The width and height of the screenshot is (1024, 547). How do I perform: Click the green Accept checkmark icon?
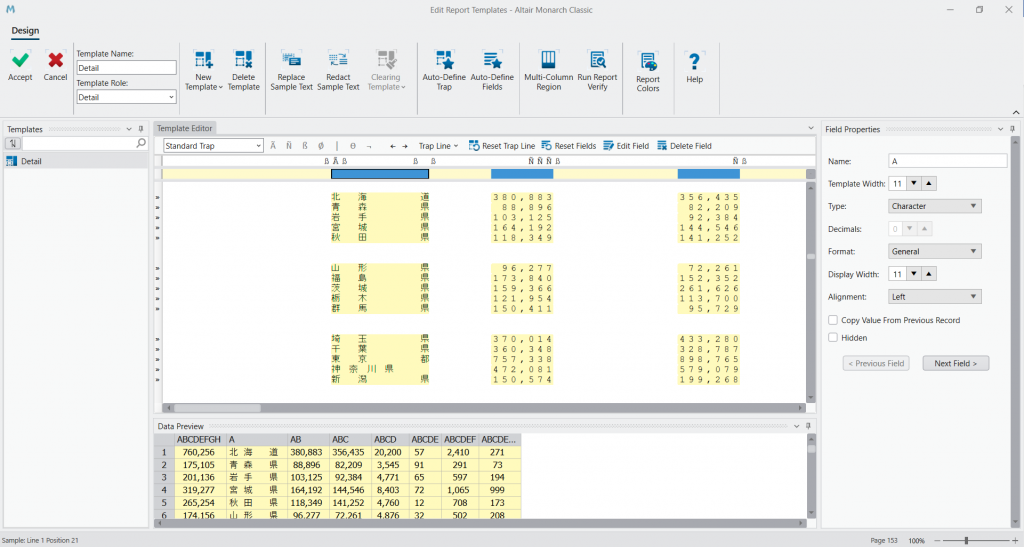coord(20,60)
